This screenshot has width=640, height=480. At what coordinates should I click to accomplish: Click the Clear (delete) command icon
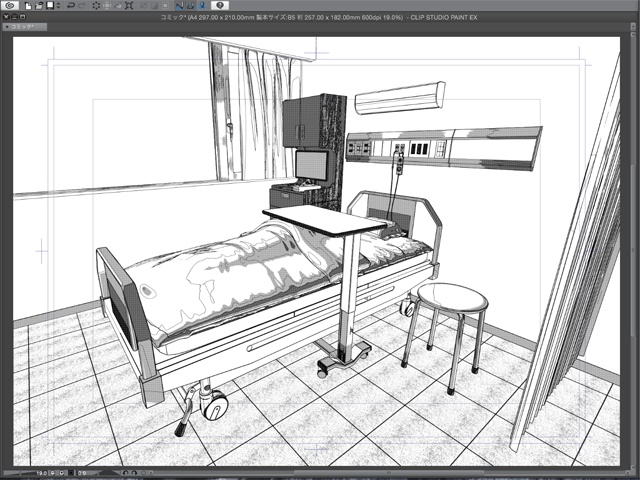pyautogui.click(x=96, y=6)
